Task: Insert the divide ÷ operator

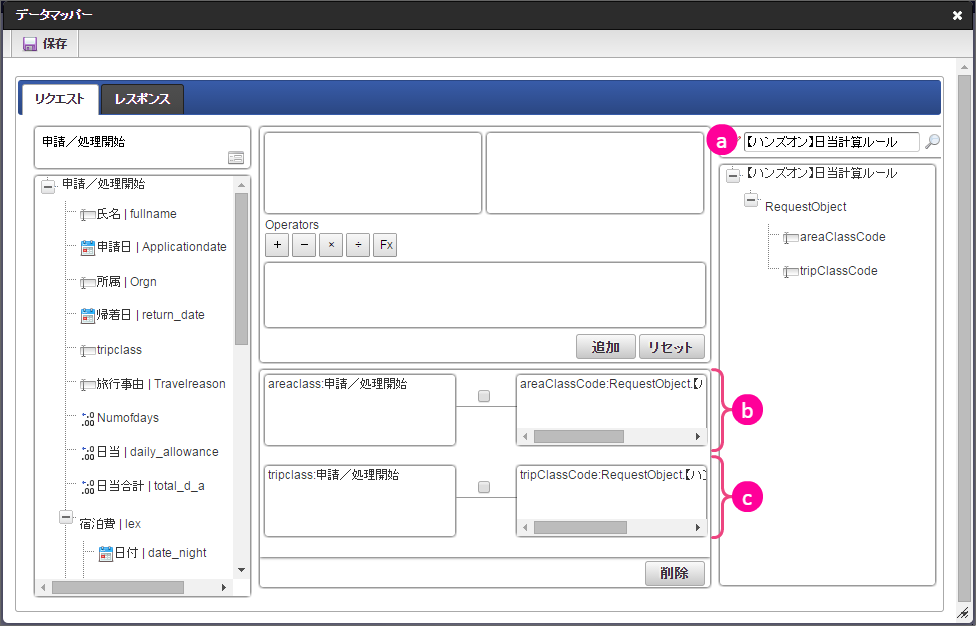Action: coord(358,245)
